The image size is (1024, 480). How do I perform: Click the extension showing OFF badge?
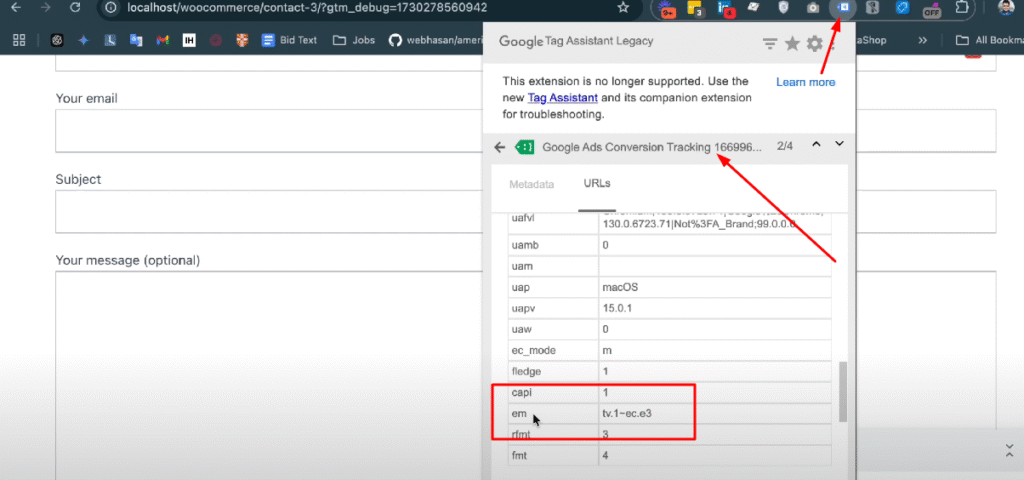point(931,9)
